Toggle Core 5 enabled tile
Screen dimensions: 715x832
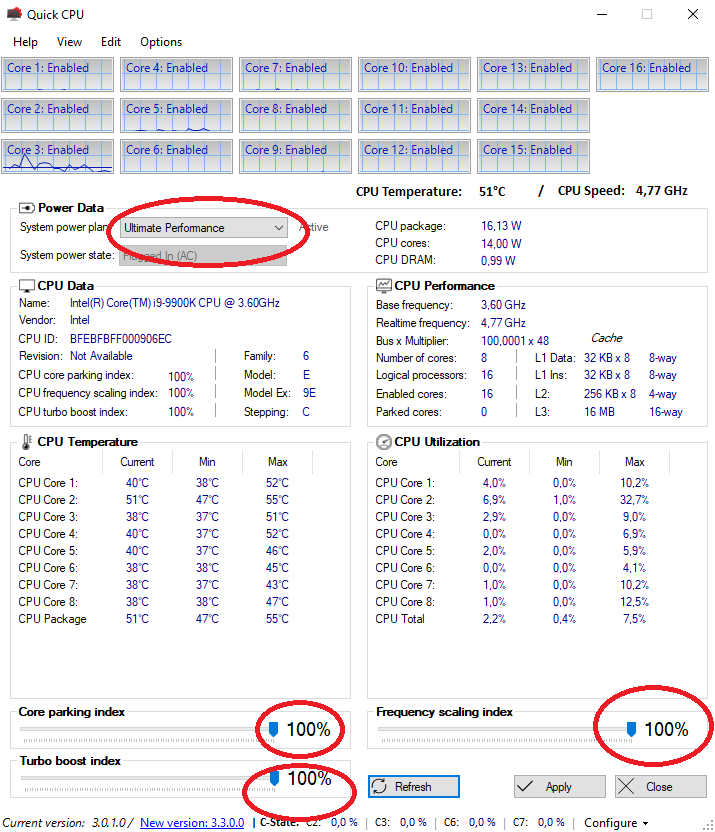pos(176,115)
